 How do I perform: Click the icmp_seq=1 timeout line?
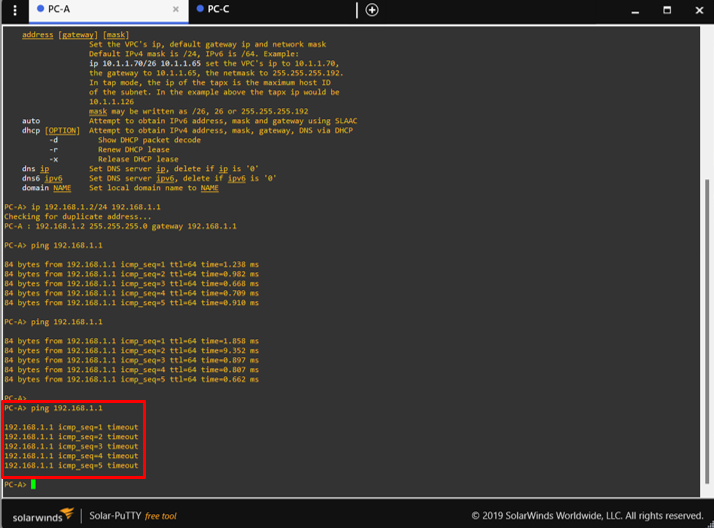coord(71,427)
